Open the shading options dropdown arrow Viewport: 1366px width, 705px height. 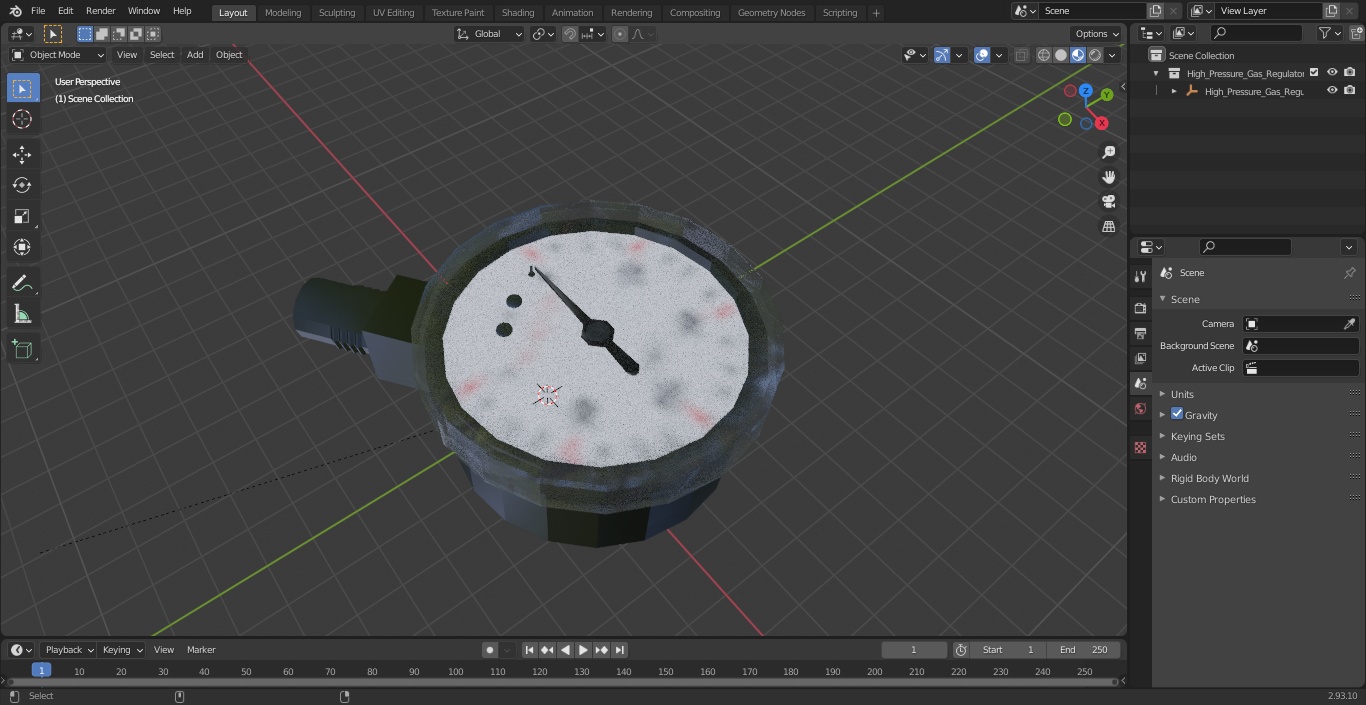(x=1112, y=55)
